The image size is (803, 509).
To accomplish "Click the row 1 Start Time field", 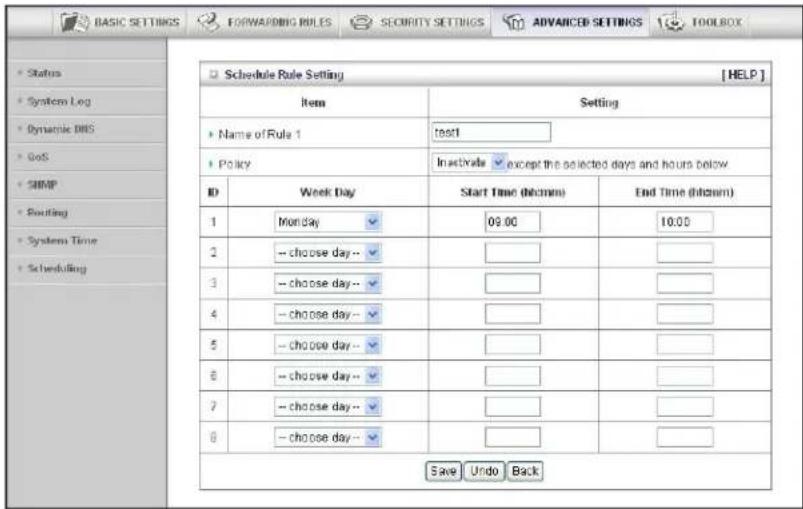I will [x=513, y=222].
